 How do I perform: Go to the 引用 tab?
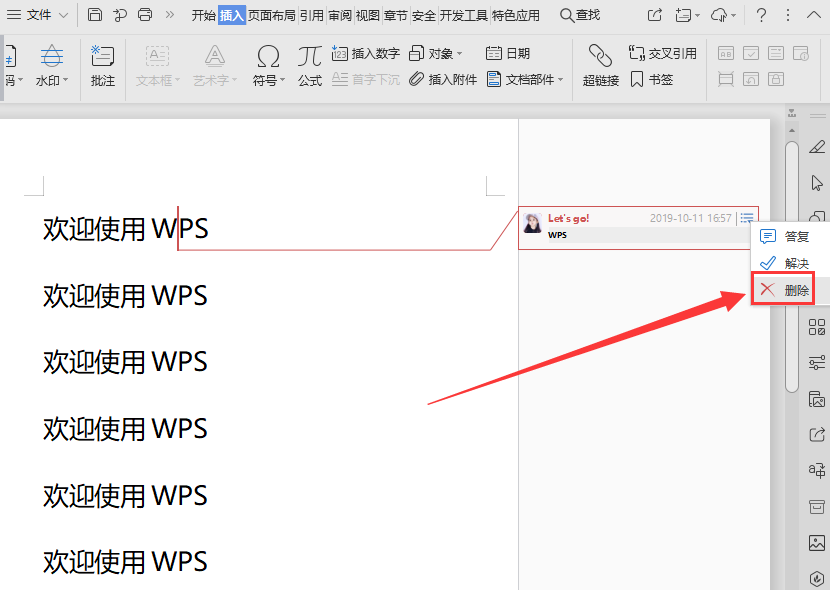pos(312,15)
